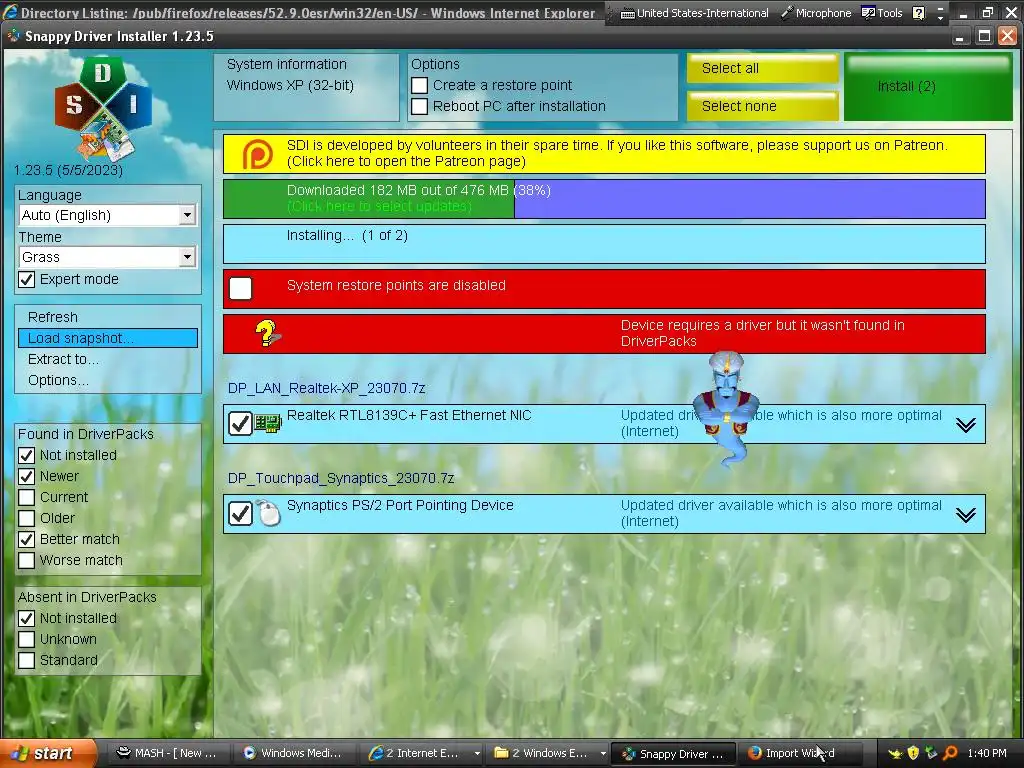1024x768 pixels.
Task: Open the Language dropdown
Action: [108, 215]
